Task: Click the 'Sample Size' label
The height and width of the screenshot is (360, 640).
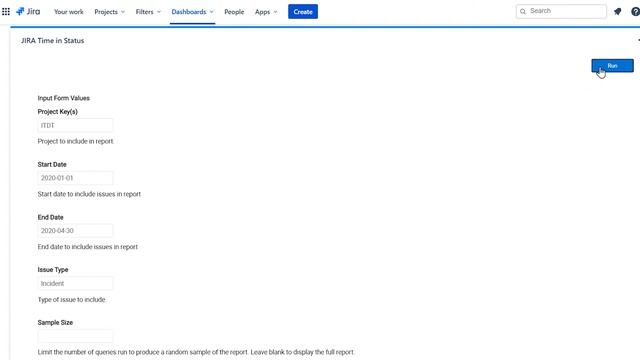Action: coord(55,322)
